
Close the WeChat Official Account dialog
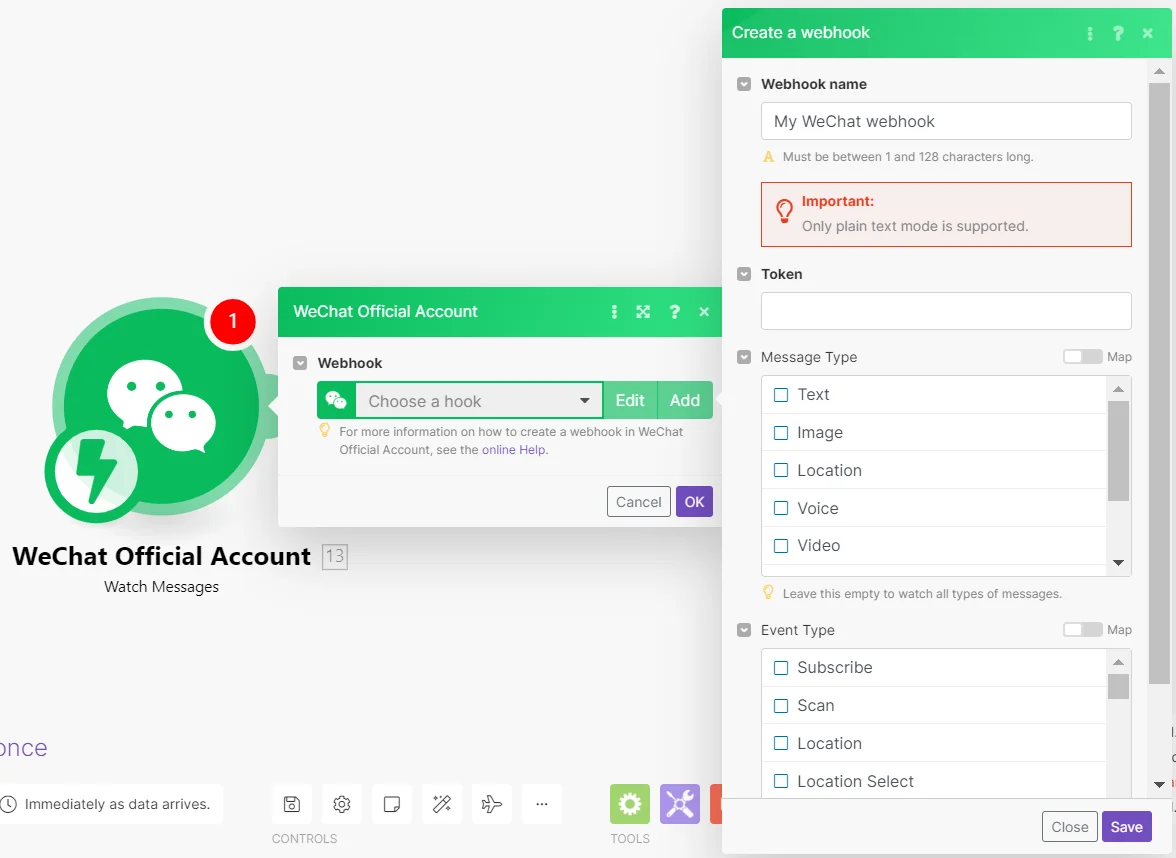pos(704,312)
